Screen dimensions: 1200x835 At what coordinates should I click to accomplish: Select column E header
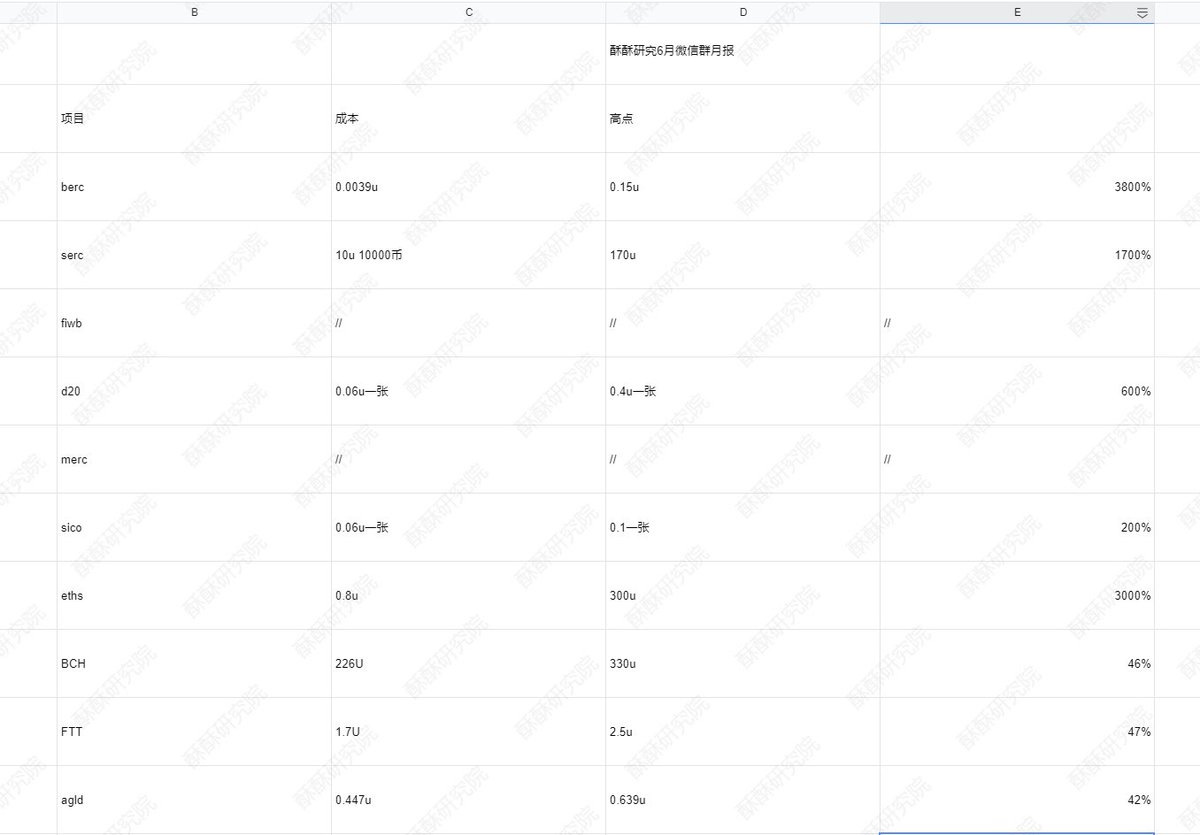pyautogui.click(x=1017, y=12)
